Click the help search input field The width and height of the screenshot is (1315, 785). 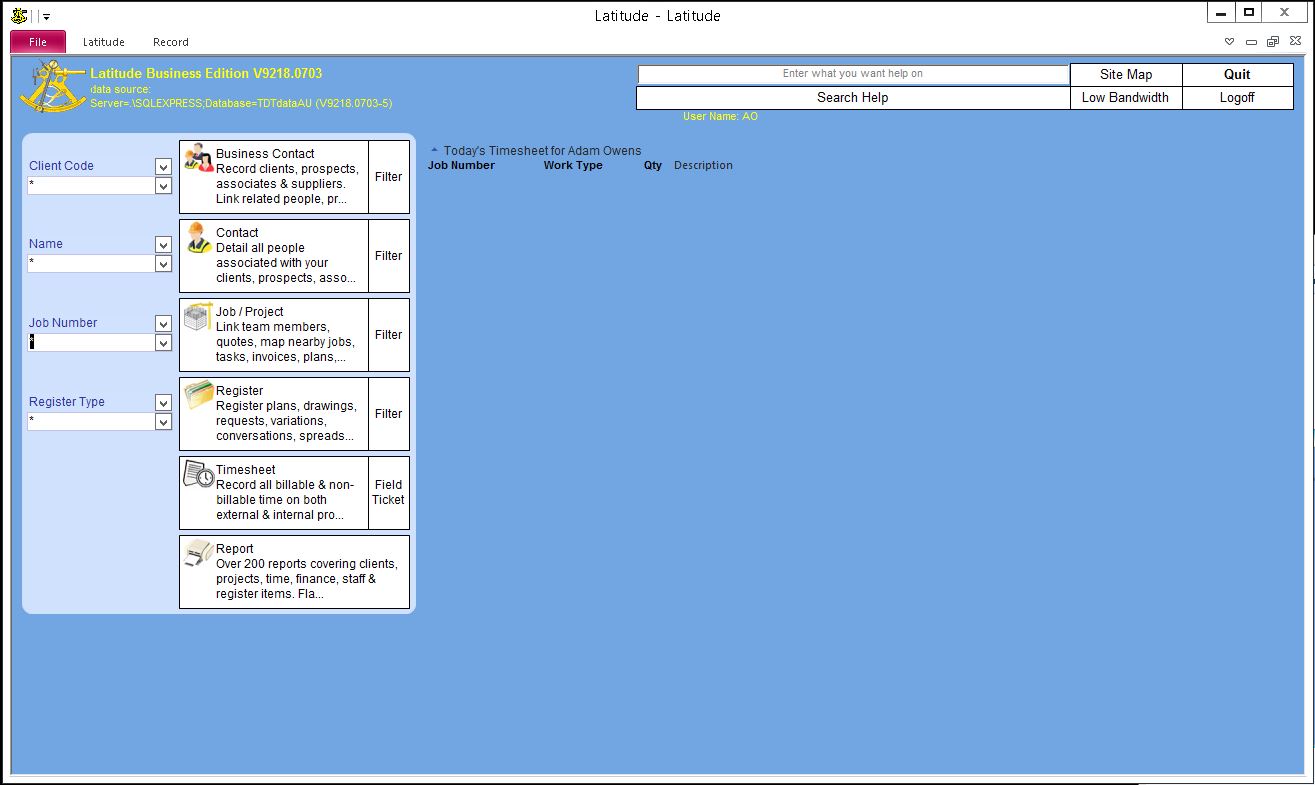tap(852, 74)
